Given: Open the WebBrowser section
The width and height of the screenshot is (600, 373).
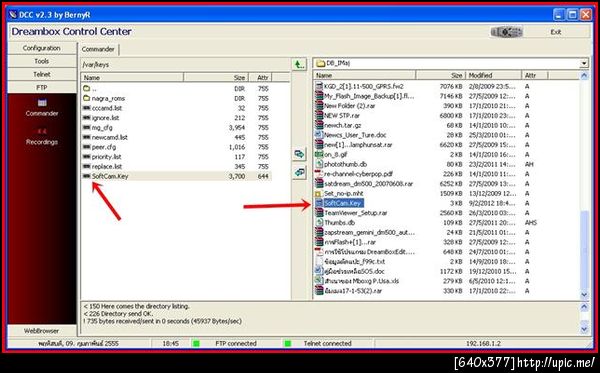Looking at the screenshot, I should tap(42, 331).
